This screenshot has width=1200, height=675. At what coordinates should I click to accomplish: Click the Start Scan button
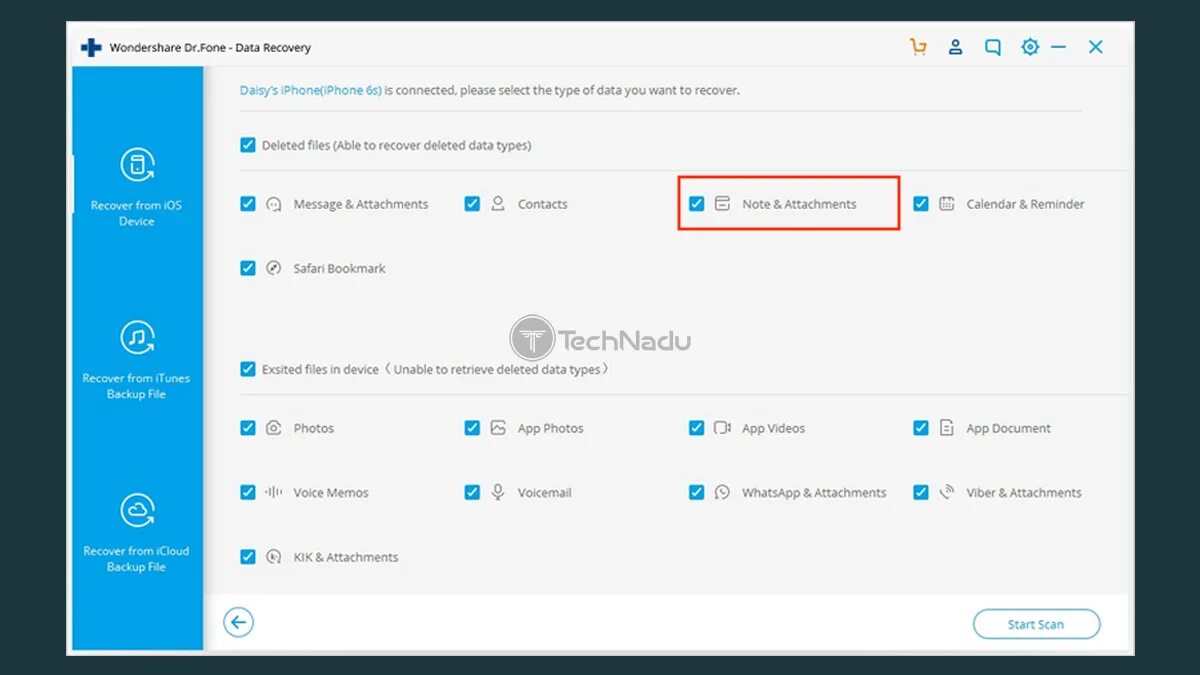coord(1036,624)
